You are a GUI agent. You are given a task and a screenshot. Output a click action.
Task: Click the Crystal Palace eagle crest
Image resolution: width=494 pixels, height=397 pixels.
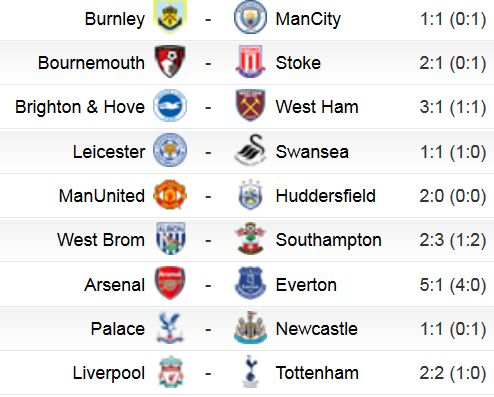tap(170, 327)
